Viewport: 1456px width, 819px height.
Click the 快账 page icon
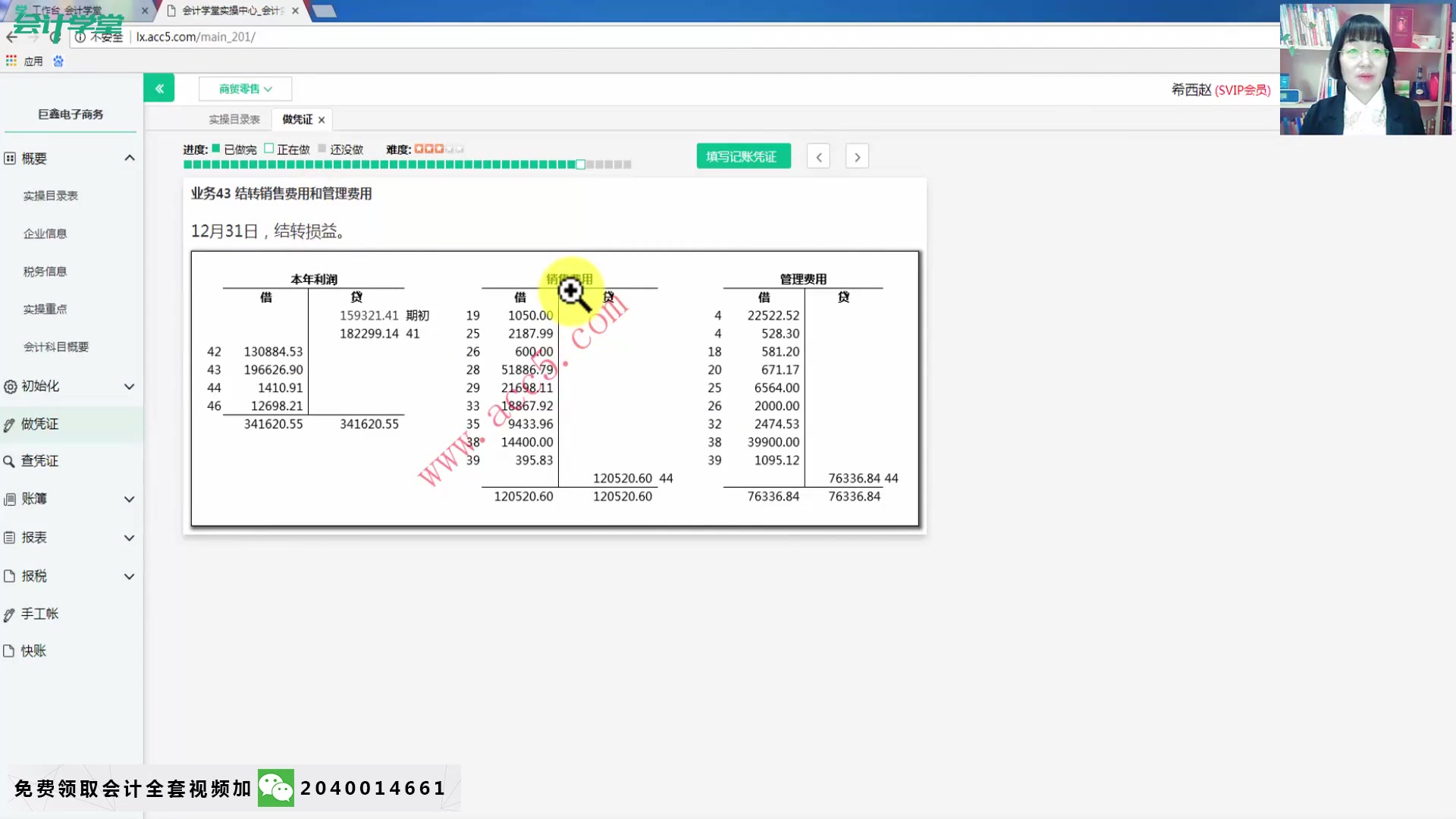pyautogui.click(x=10, y=651)
